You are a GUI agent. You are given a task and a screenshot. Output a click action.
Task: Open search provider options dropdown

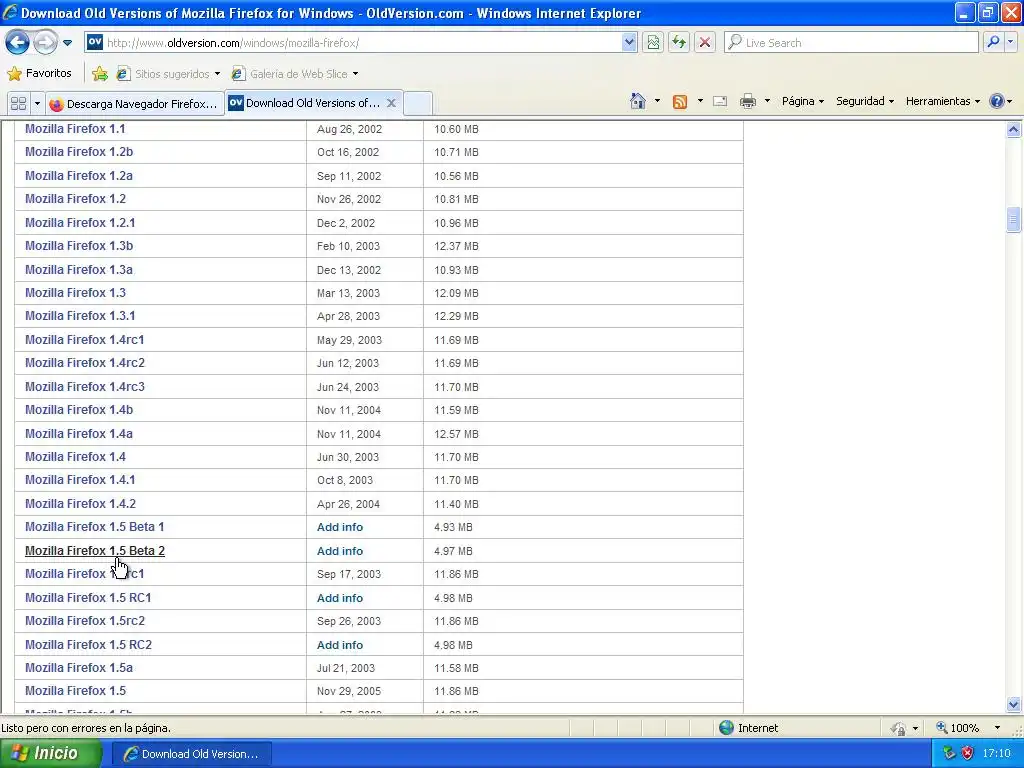point(1010,43)
